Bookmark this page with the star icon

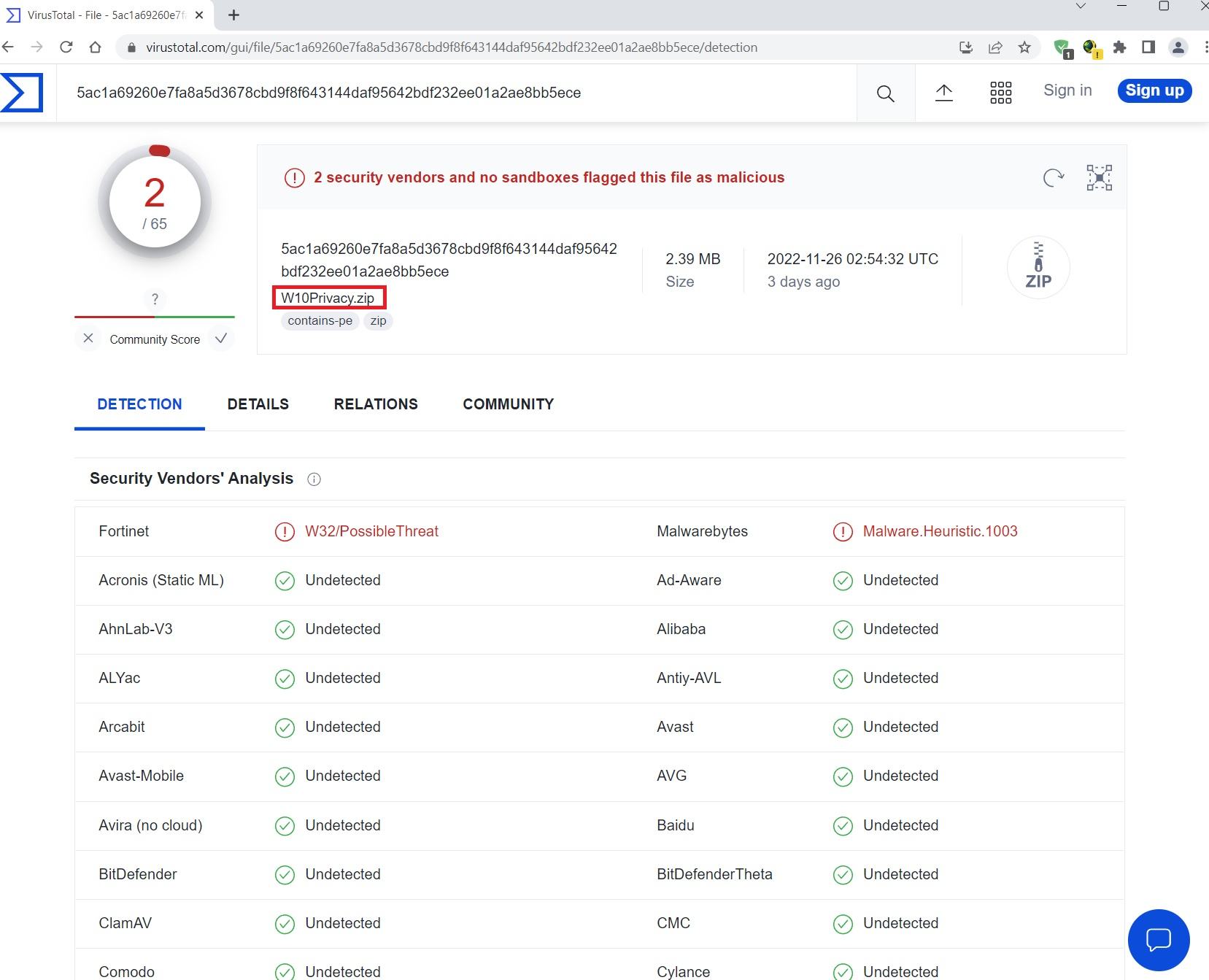pyautogui.click(x=1024, y=47)
